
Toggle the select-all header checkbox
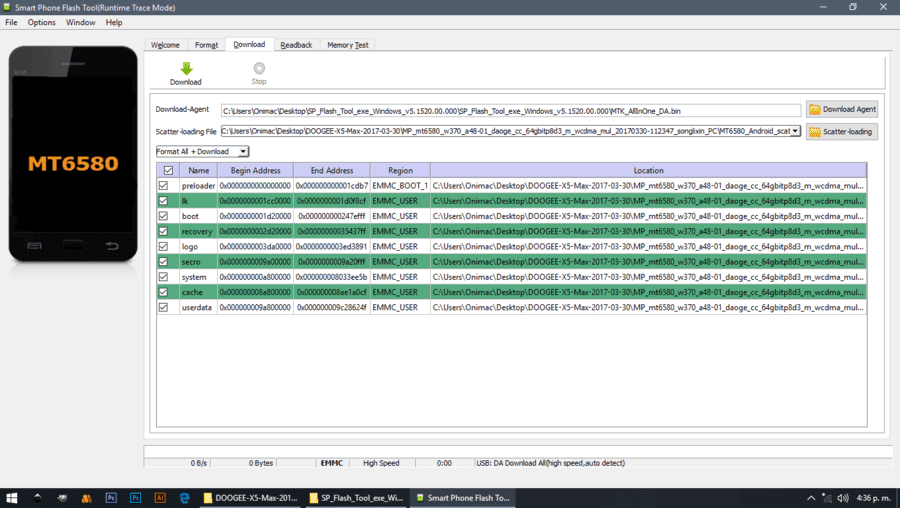point(168,170)
